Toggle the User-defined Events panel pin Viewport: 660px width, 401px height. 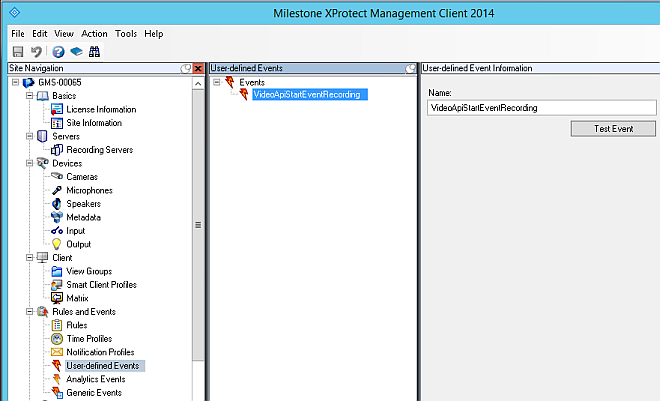[x=409, y=68]
